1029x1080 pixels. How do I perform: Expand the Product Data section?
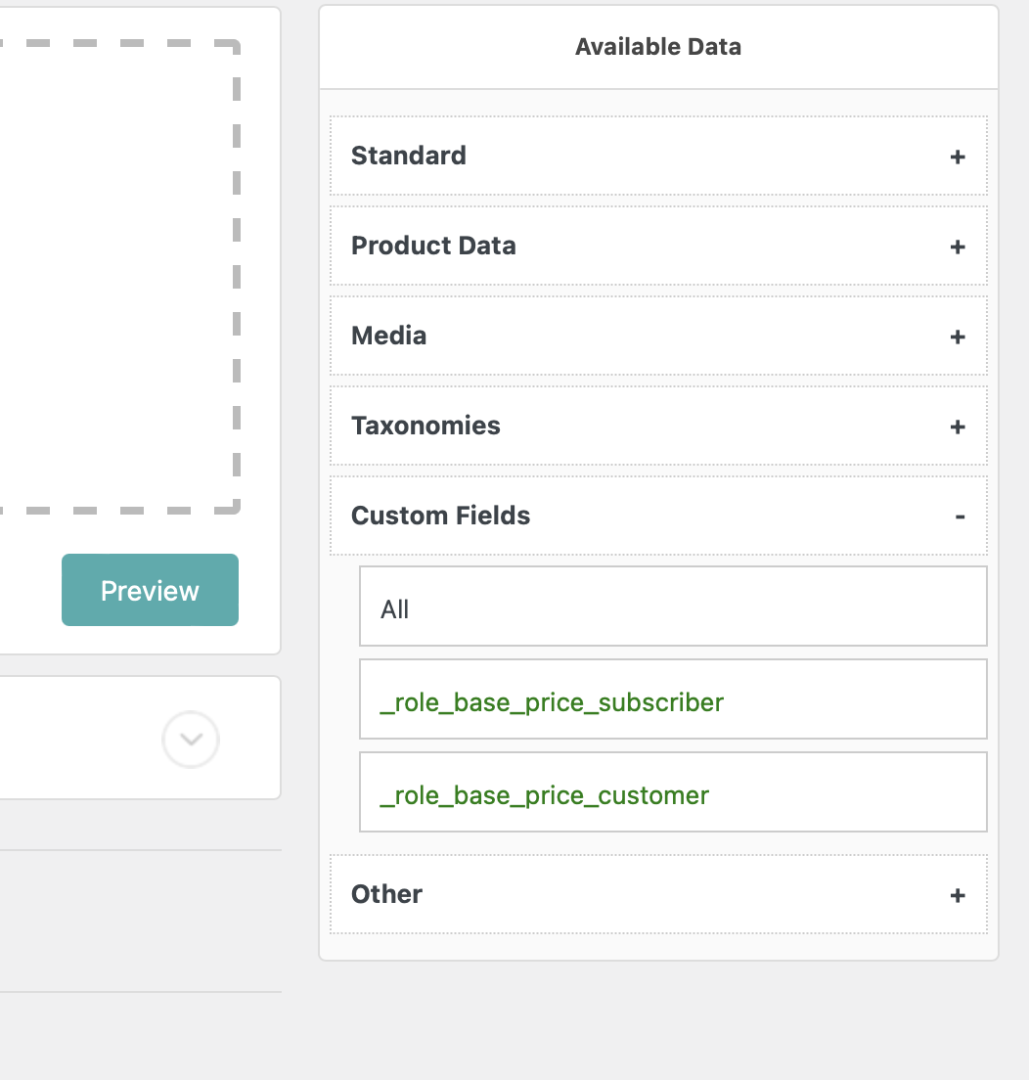(x=658, y=246)
